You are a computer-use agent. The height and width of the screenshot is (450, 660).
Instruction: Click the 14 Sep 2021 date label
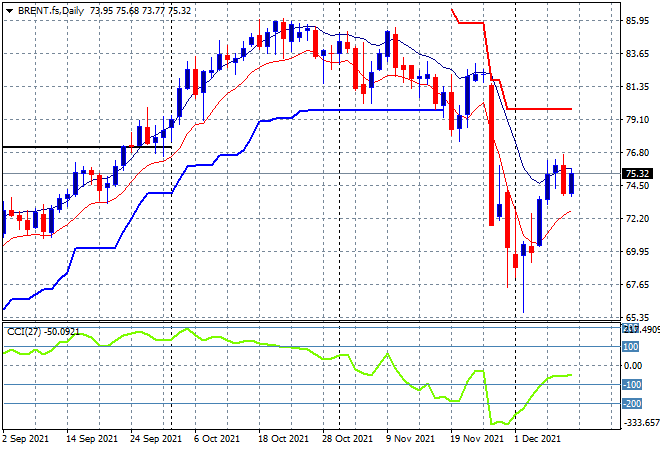click(x=92, y=439)
